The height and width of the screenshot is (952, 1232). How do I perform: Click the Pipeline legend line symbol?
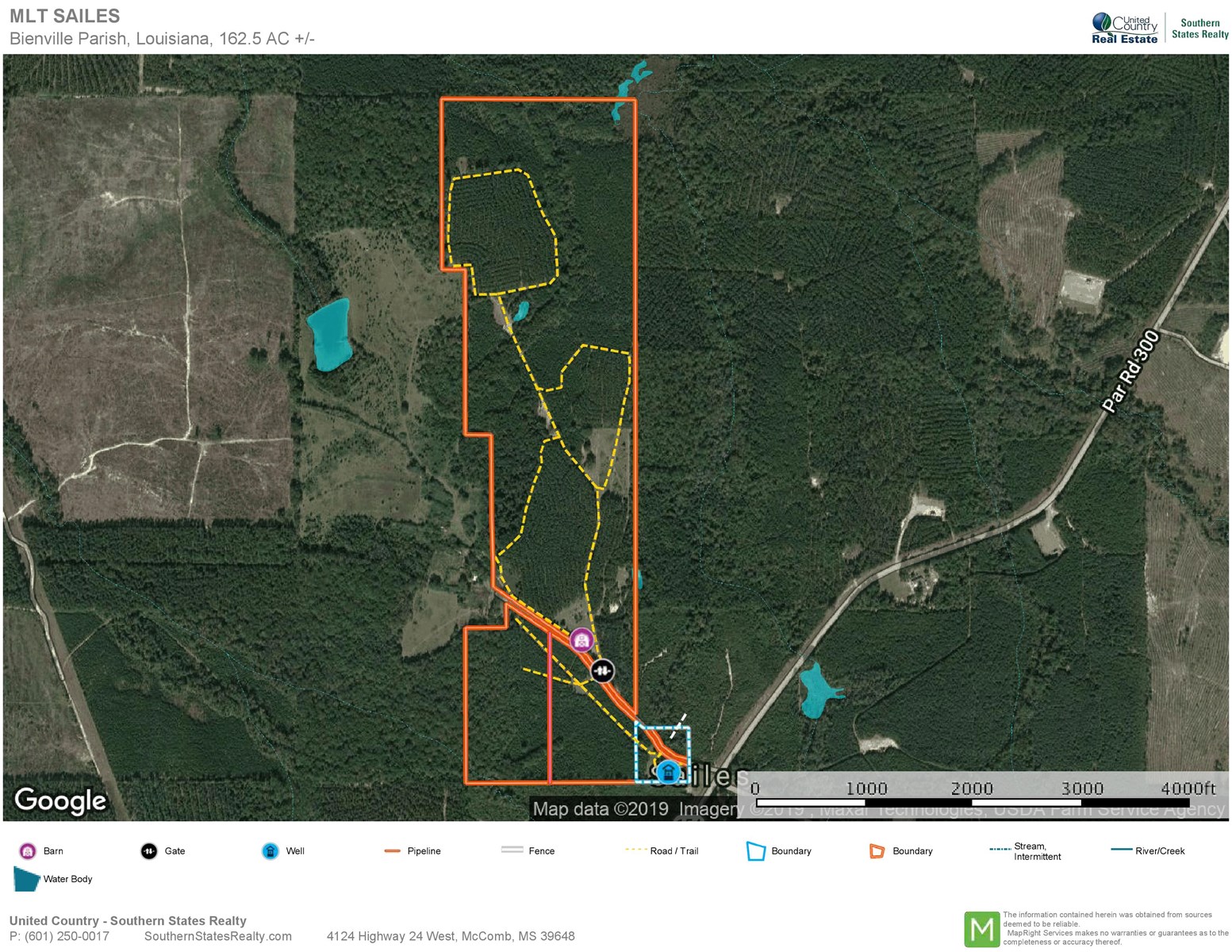tap(392, 851)
